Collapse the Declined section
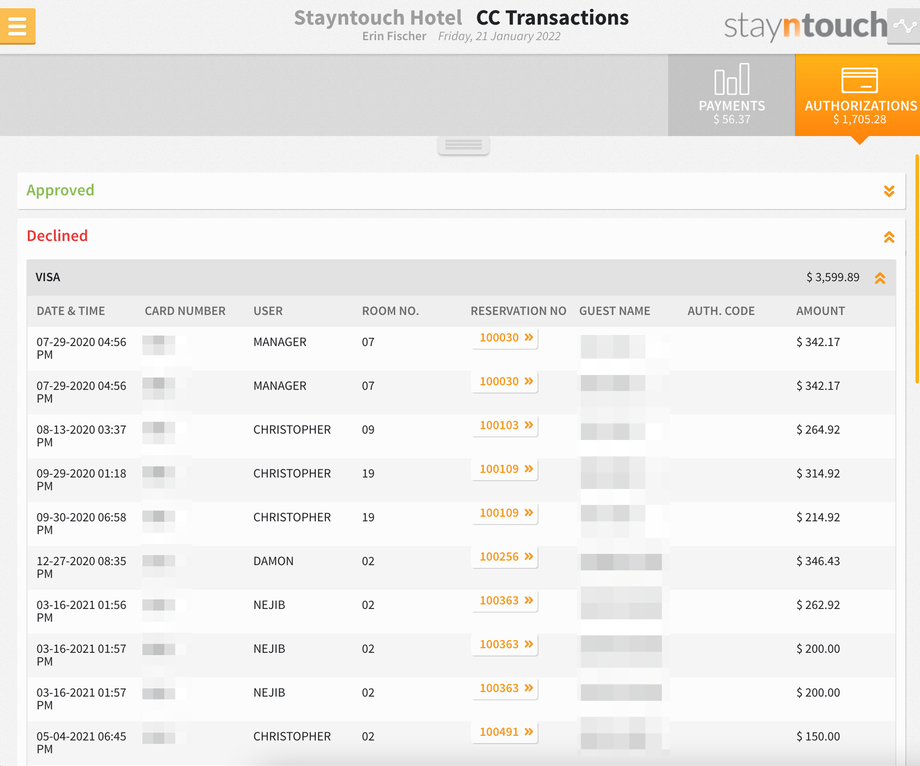Image resolution: width=920 pixels, height=766 pixels. [x=889, y=237]
